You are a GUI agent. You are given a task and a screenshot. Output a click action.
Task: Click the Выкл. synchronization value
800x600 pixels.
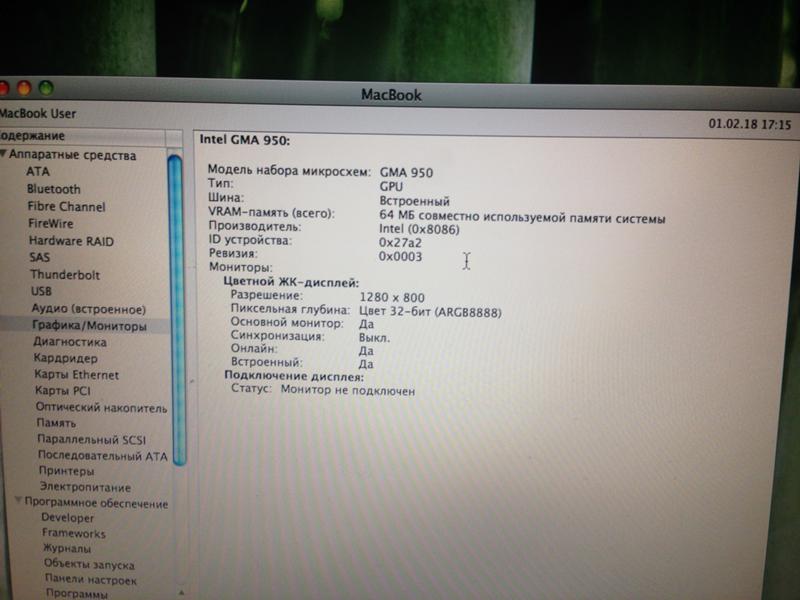[x=374, y=338]
